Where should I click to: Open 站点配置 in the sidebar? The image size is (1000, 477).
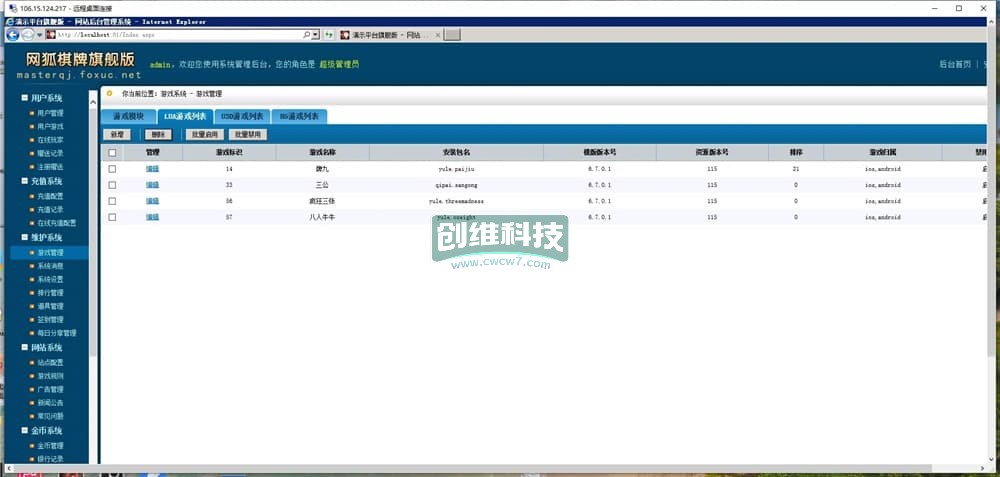50,362
